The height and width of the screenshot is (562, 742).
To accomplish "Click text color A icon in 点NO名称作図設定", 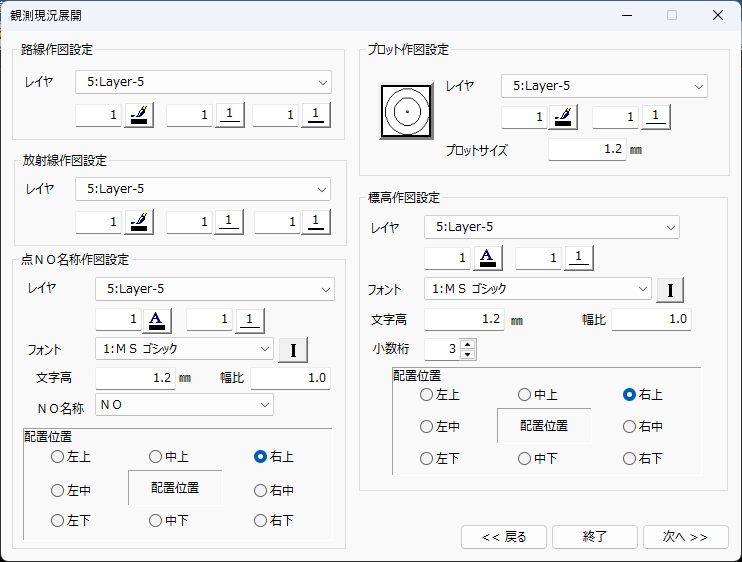I will coord(159,320).
